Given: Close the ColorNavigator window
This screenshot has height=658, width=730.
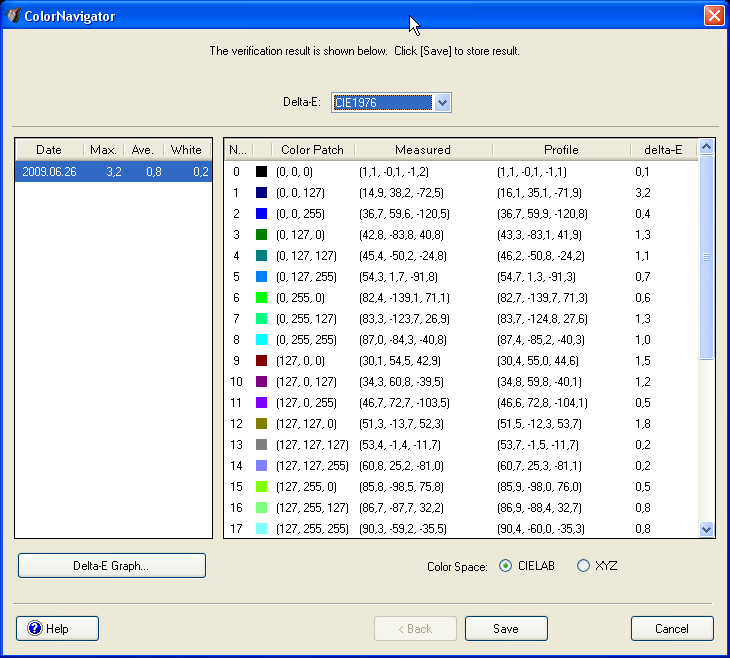Looking at the screenshot, I should pyautogui.click(x=713, y=16).
